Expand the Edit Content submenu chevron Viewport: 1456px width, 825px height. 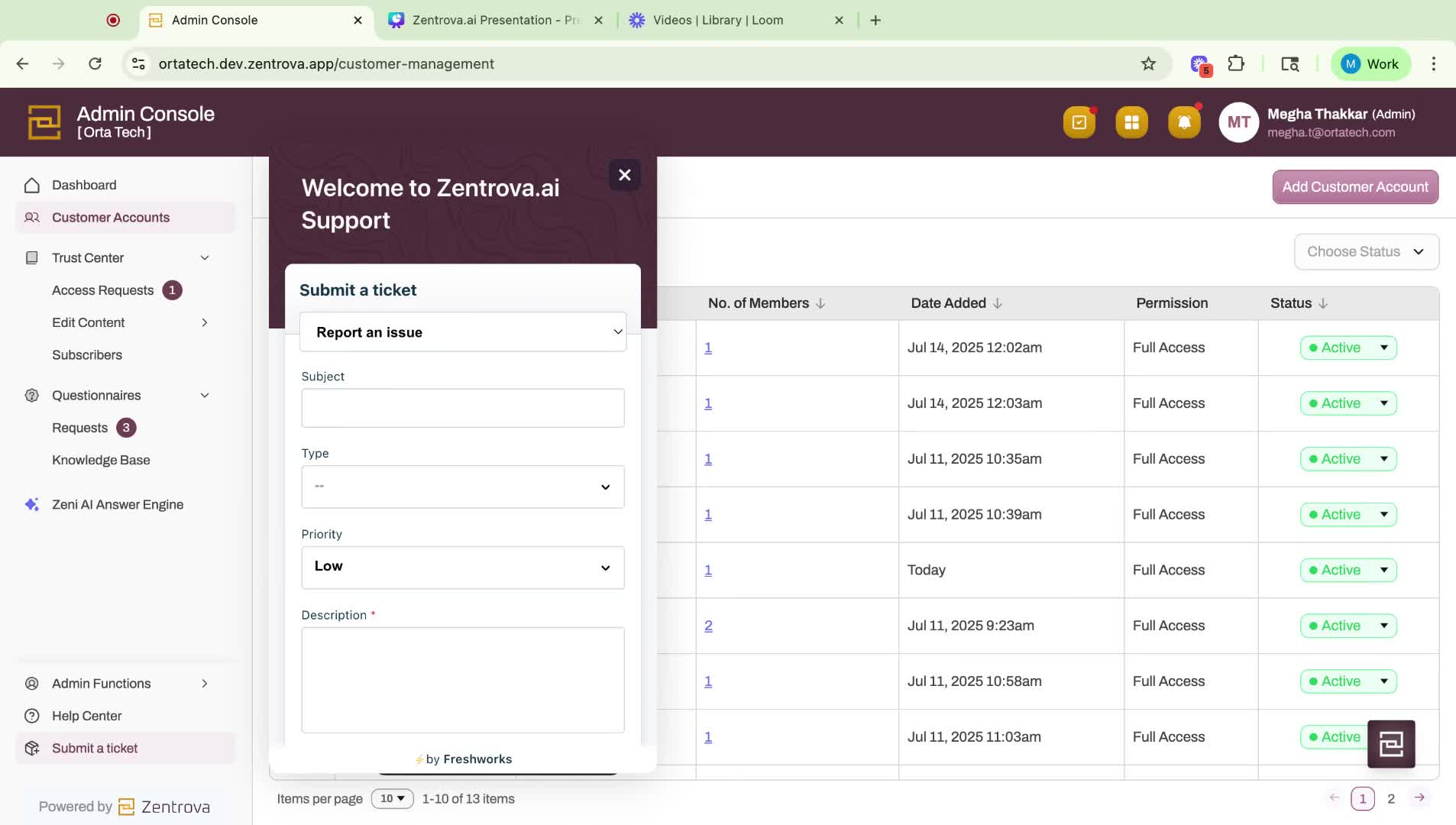[205, 322]
